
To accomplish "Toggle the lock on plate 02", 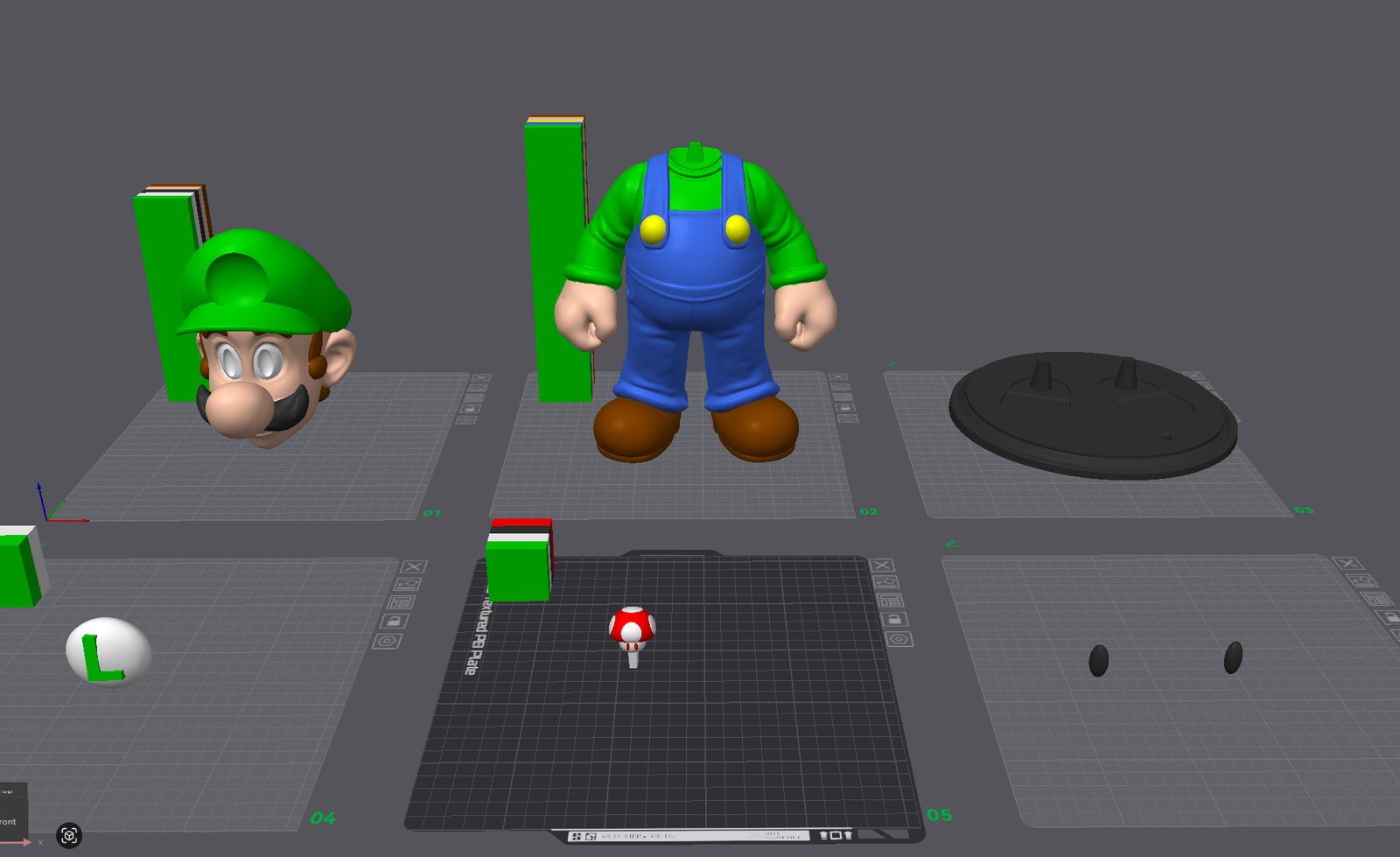I will click(x=844, y=408).
